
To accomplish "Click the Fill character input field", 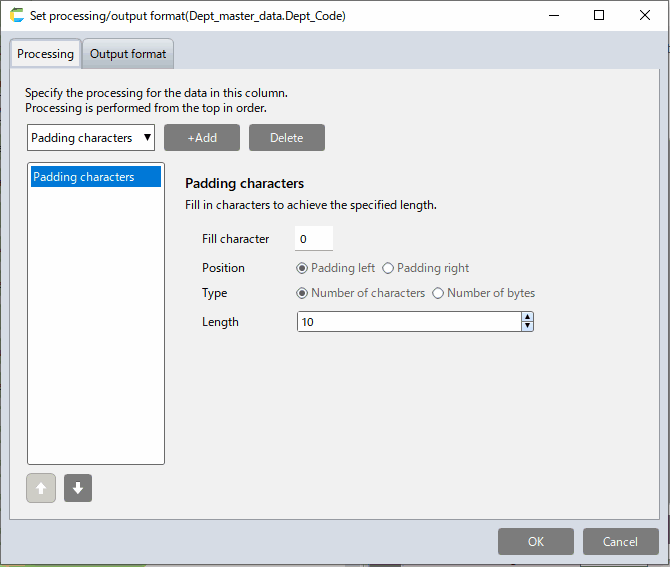I will pos(313,239).
